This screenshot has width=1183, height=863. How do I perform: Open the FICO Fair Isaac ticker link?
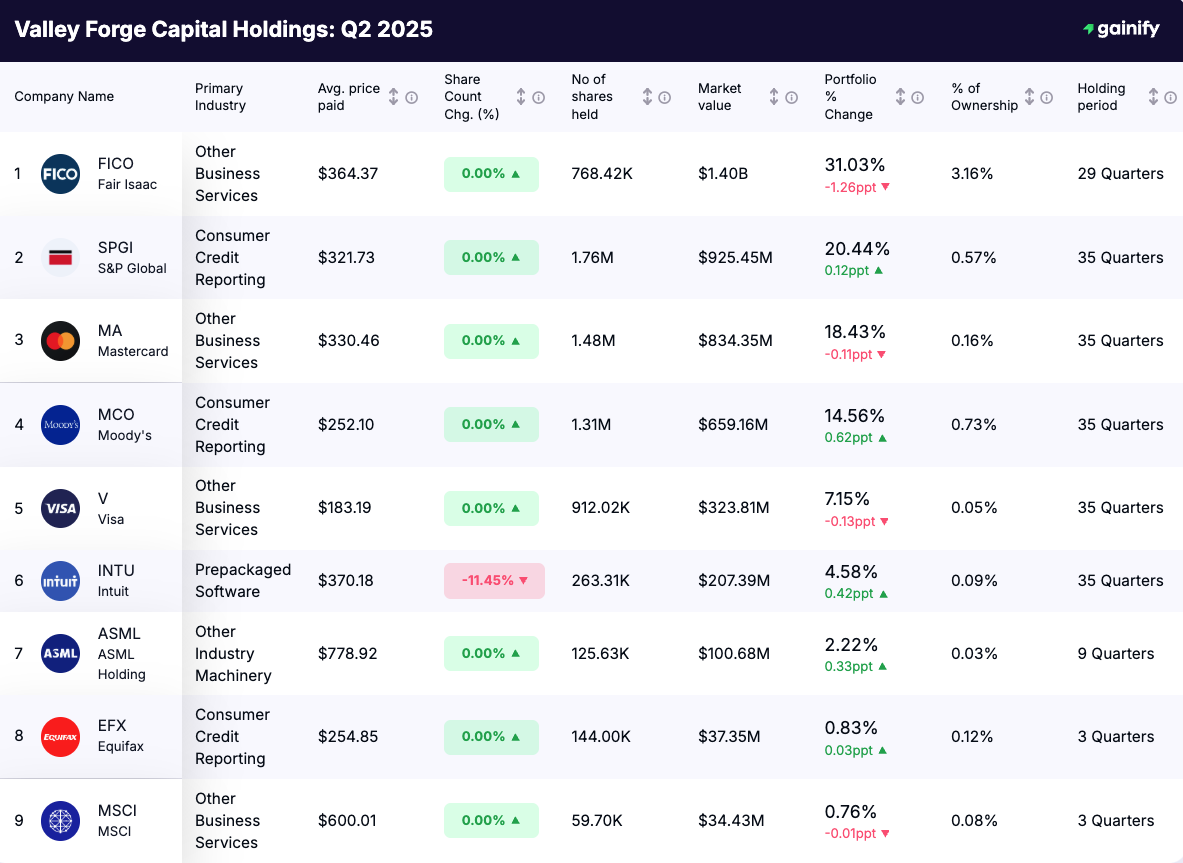pos(127,174)
